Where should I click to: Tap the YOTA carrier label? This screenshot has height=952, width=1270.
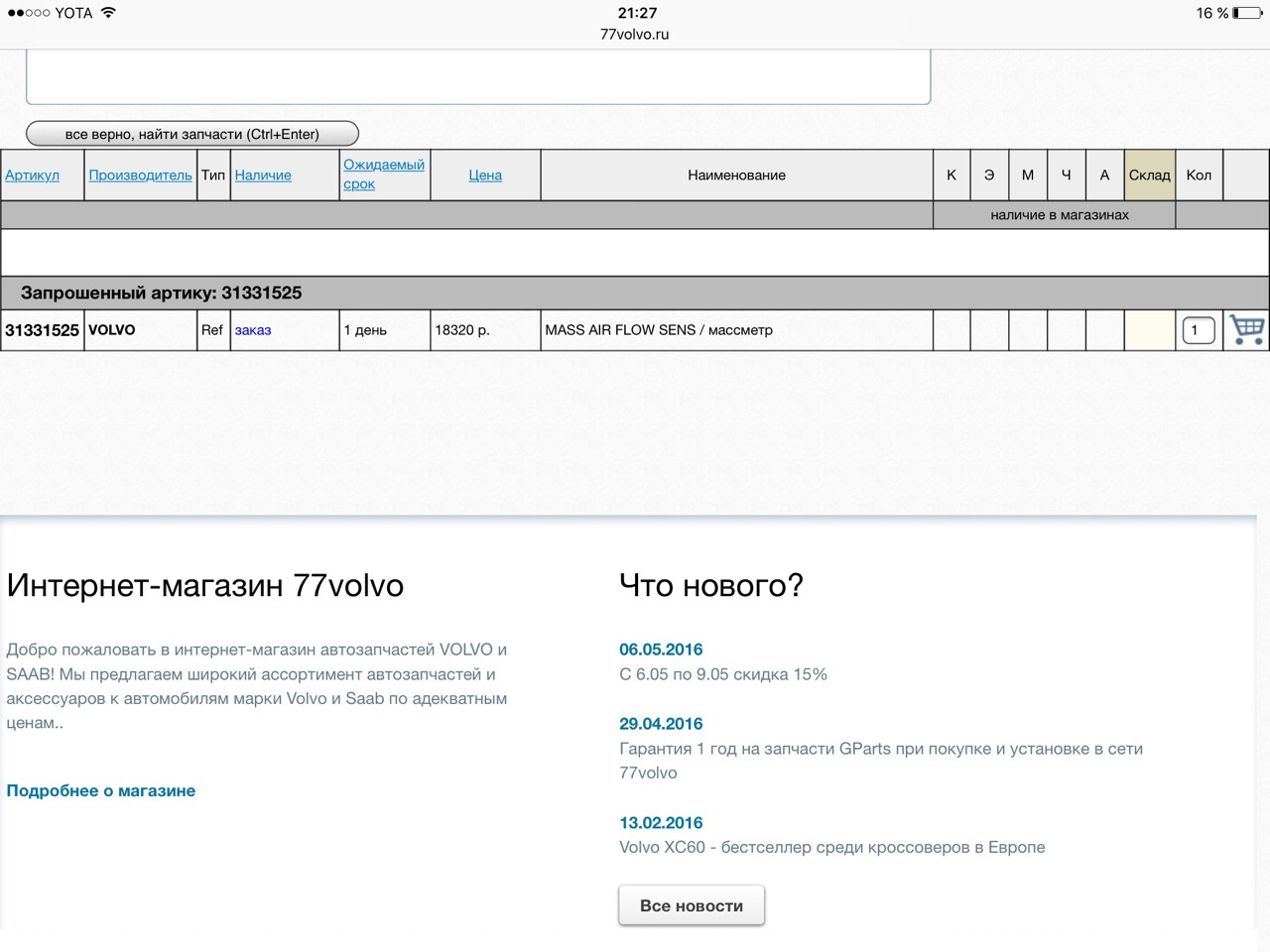tap(74, 13)
